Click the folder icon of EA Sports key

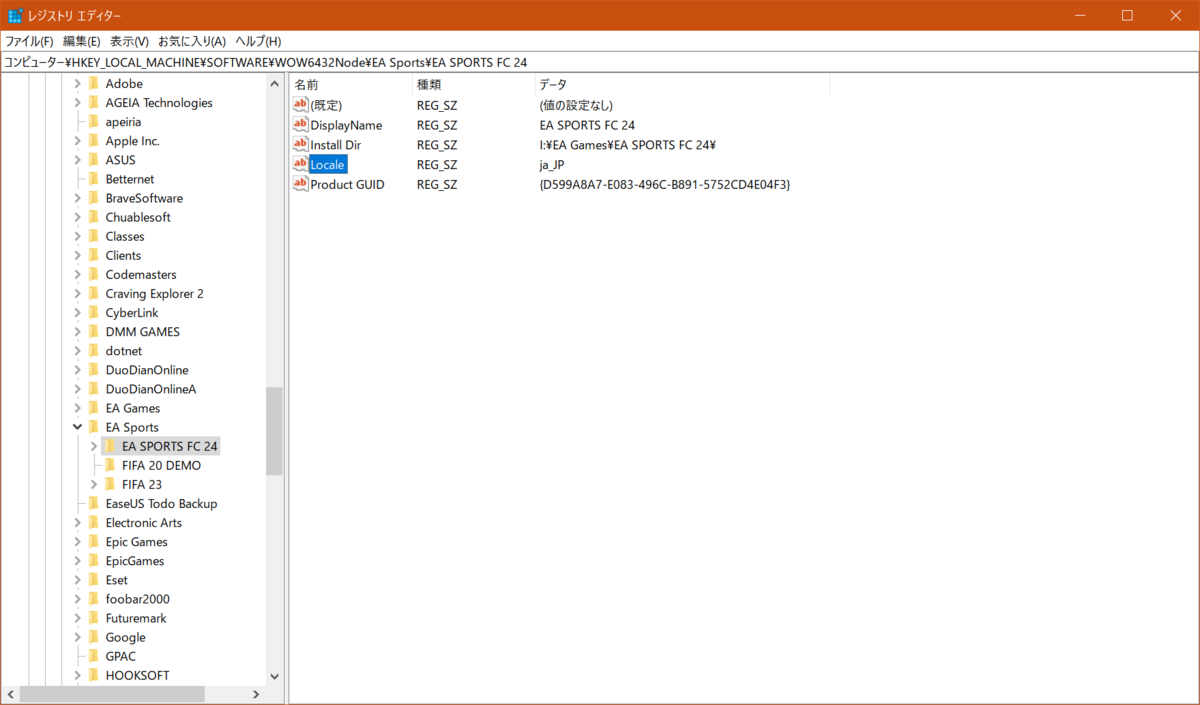tap(94, 427)
